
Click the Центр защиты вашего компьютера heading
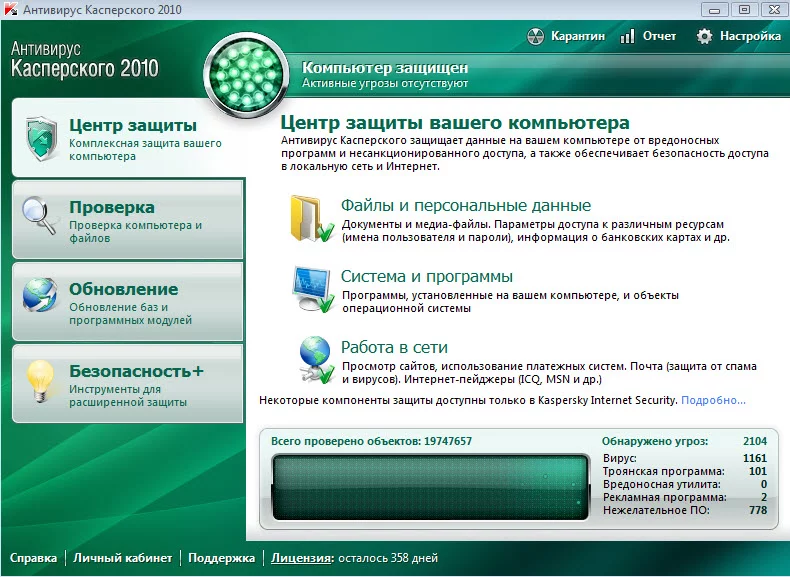pyautogui.click(x=455, y=122)
